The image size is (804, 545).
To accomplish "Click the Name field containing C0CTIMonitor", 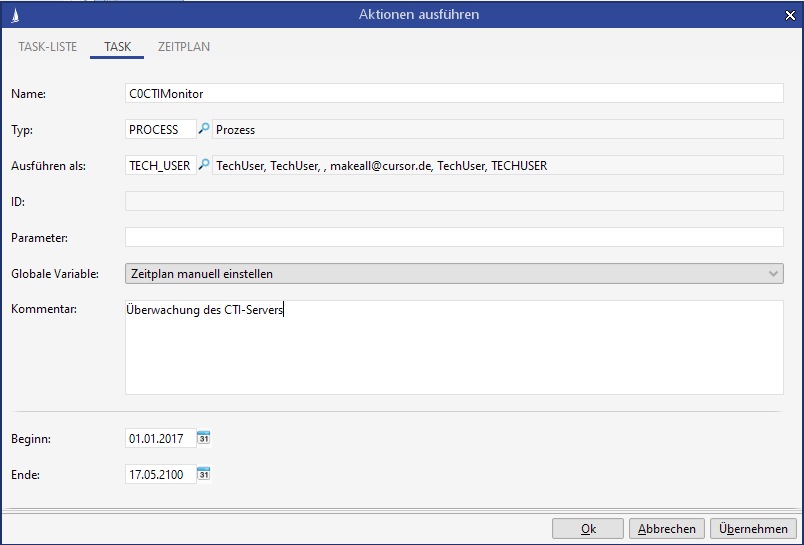I will pyautogui.click(x=453, y=93).
